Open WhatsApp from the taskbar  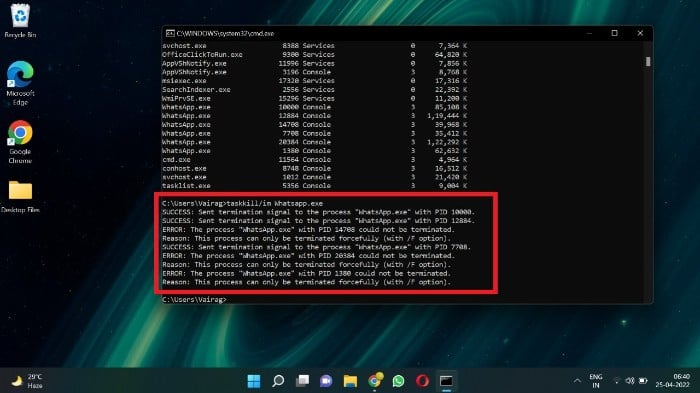pos(399,381)
